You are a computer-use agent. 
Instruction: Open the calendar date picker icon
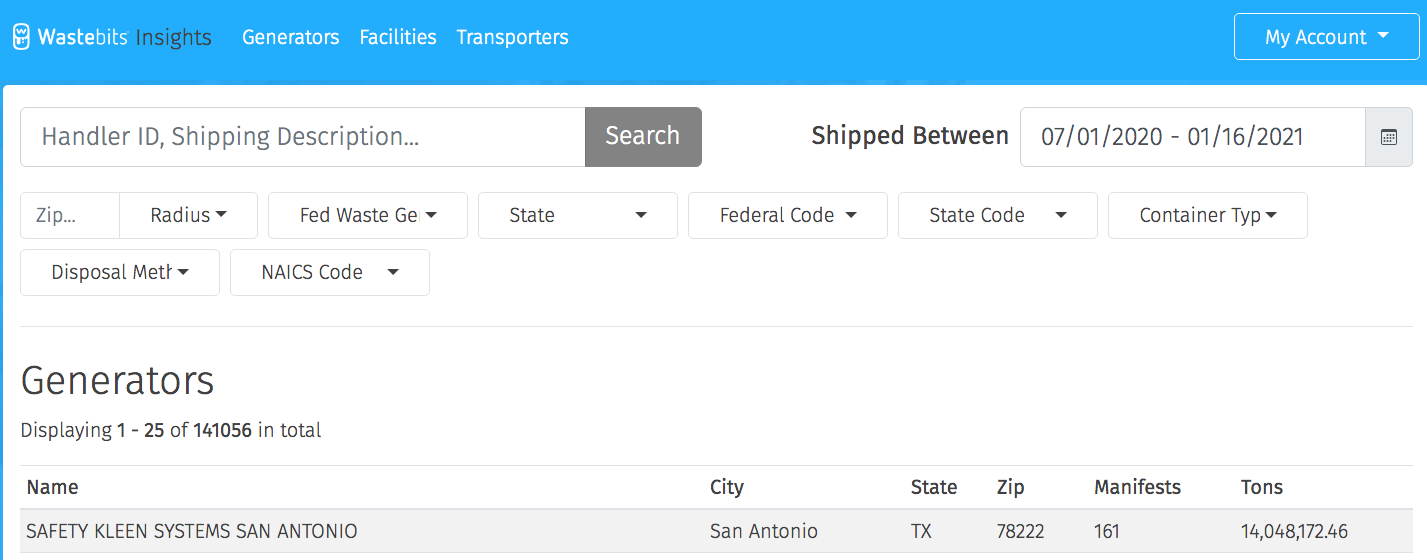coord(1389,137)
